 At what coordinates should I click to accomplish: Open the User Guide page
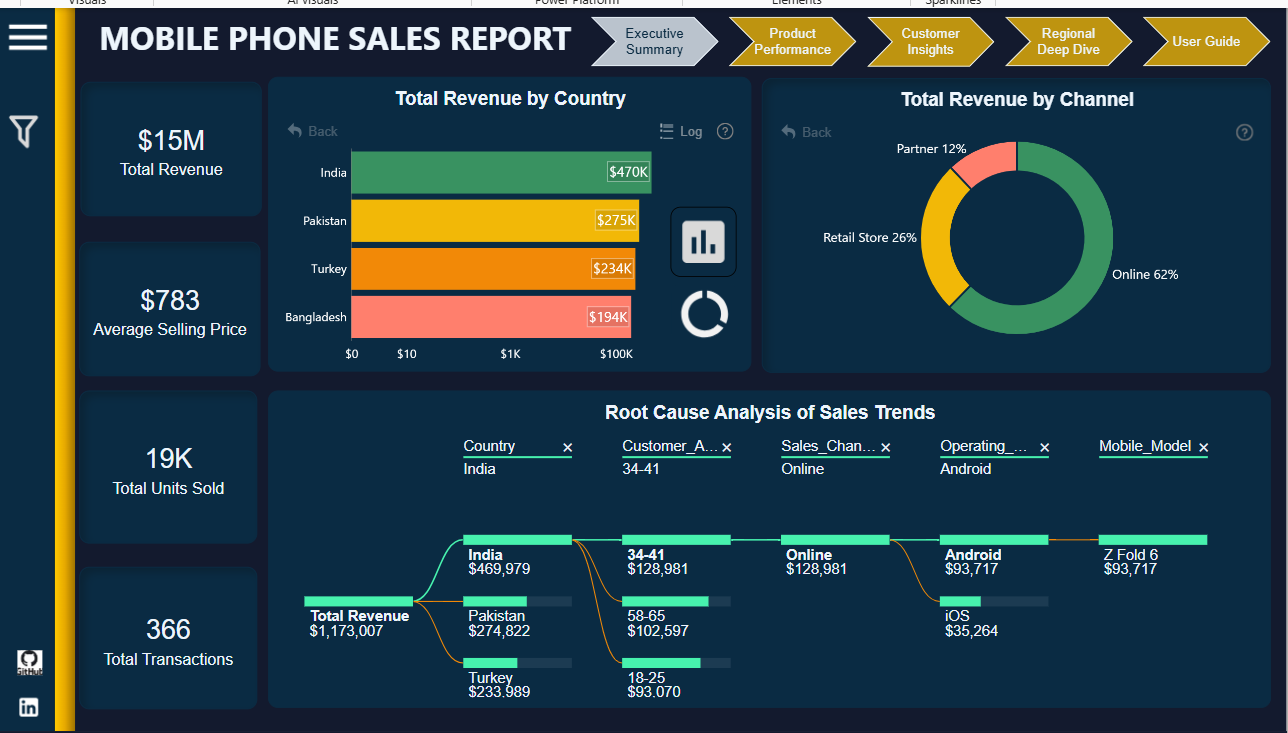click(x=1206, y=41)
